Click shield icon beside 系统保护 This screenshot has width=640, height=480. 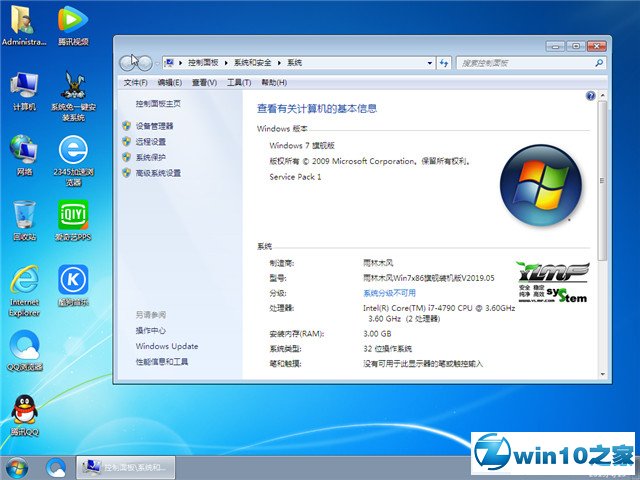(127, 157)
